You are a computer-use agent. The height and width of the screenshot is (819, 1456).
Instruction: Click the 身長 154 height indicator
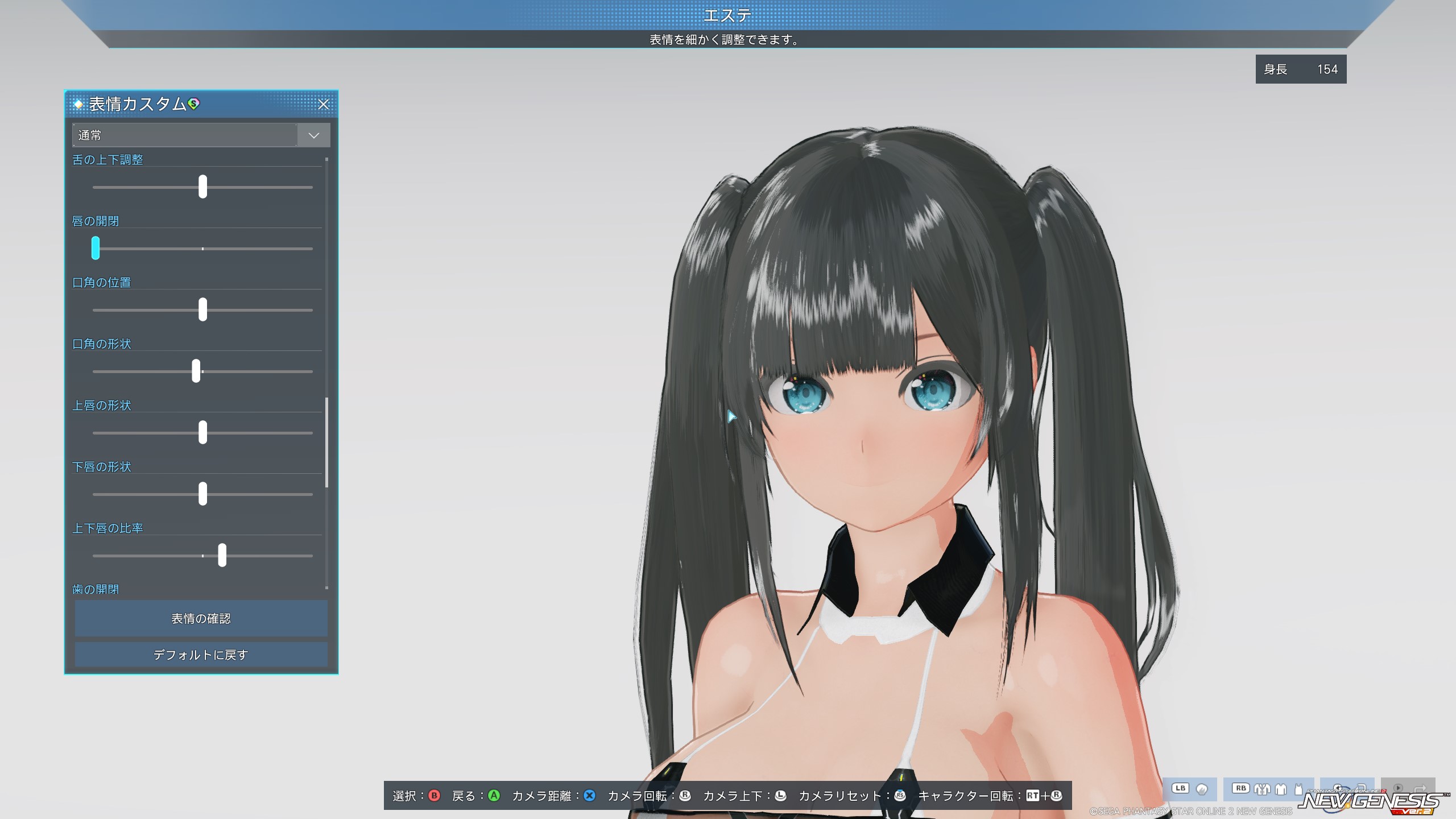pos(1300,69)
